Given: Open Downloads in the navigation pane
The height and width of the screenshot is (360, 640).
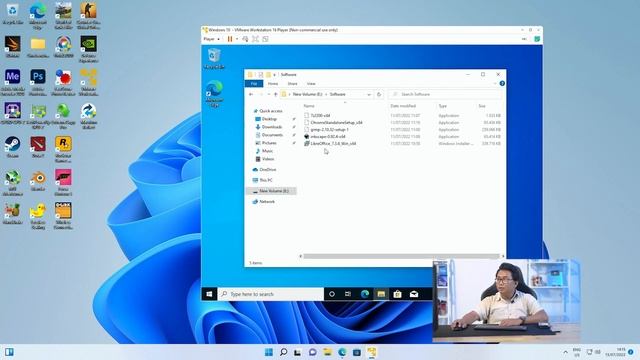Looking at the screenshot, I should click(x=272, y=127).
